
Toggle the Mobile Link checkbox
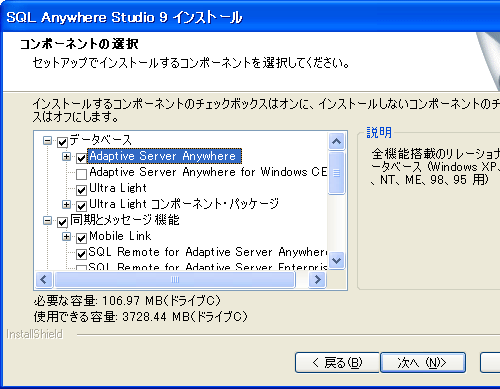pos(81,238)
